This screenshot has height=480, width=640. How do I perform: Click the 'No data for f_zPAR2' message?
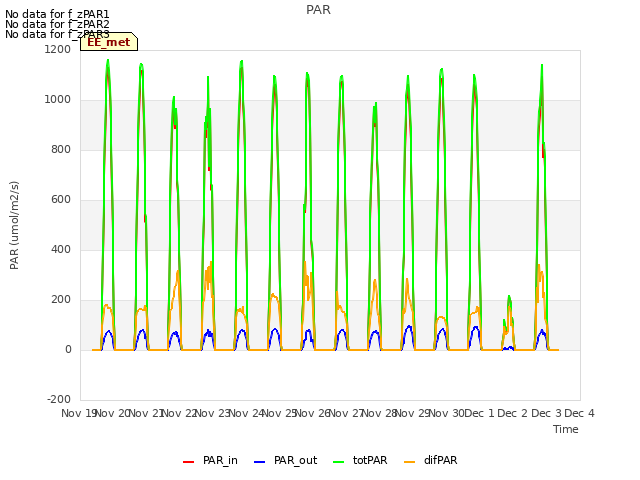(57, 24)
